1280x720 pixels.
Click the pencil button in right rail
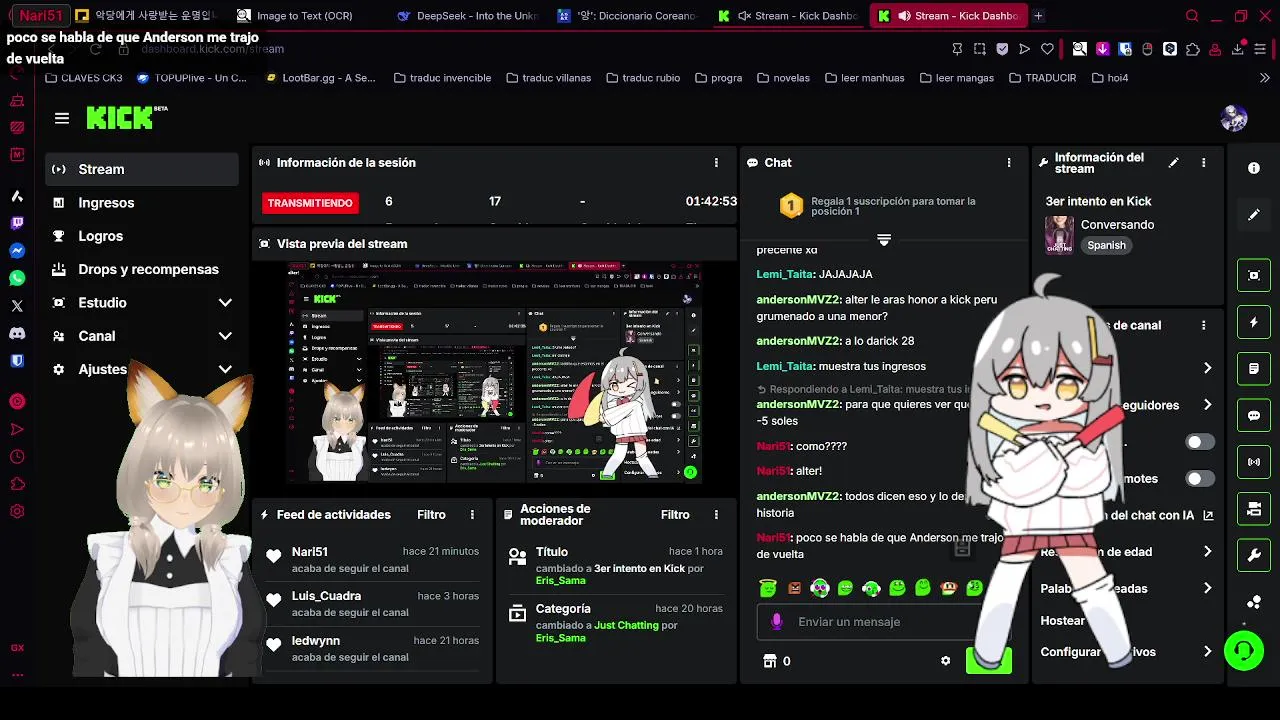click(x=1254, y=215)
